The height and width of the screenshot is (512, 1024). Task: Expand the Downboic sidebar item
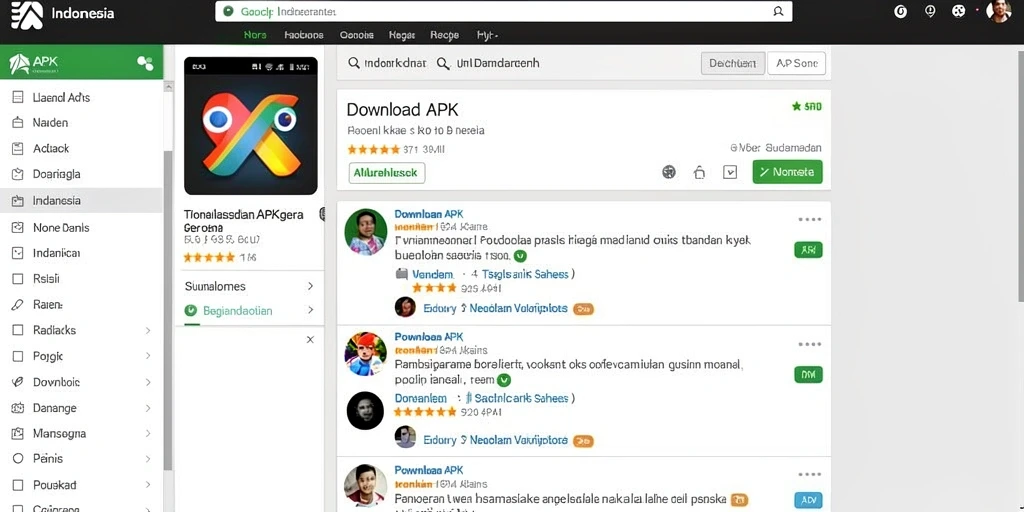[x=148, y=382]
